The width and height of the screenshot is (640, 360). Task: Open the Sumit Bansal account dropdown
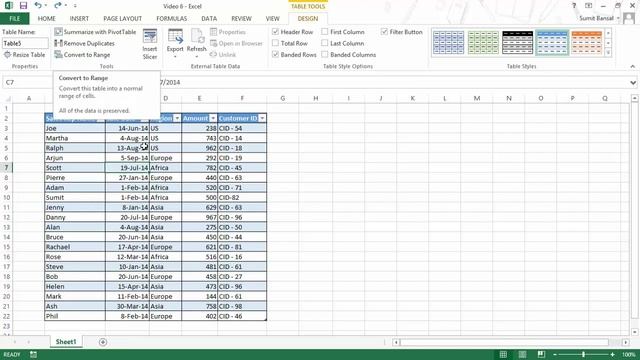618,18
